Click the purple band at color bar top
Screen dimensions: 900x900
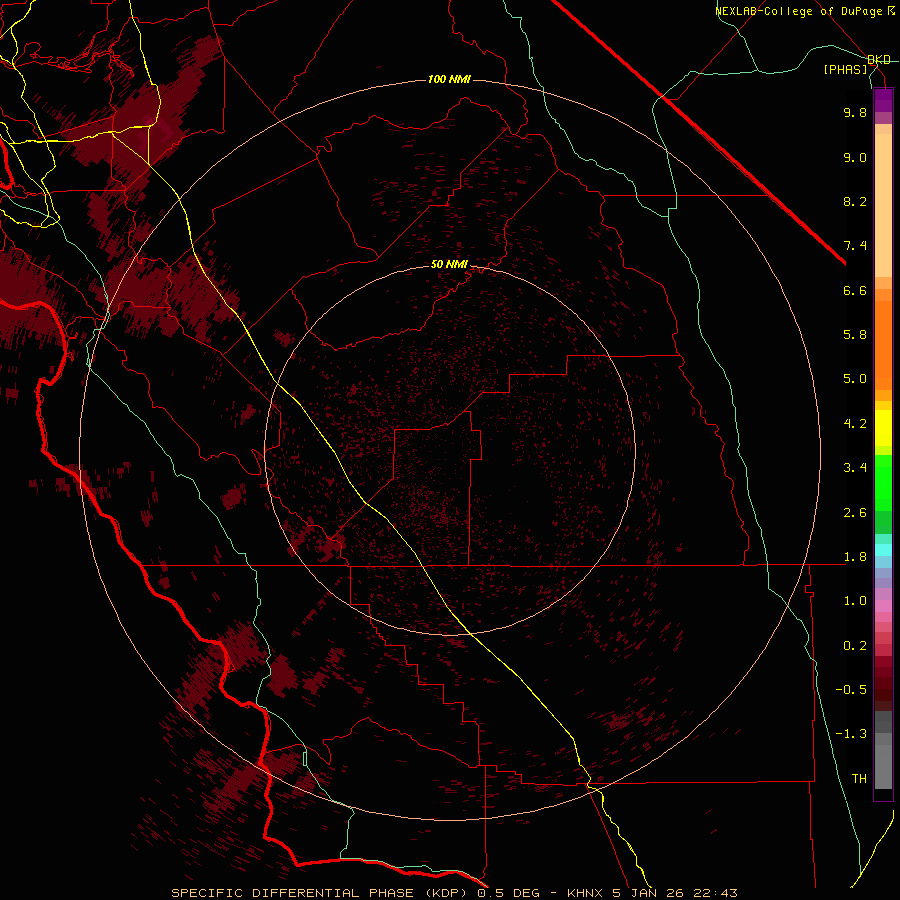point(883,100)
